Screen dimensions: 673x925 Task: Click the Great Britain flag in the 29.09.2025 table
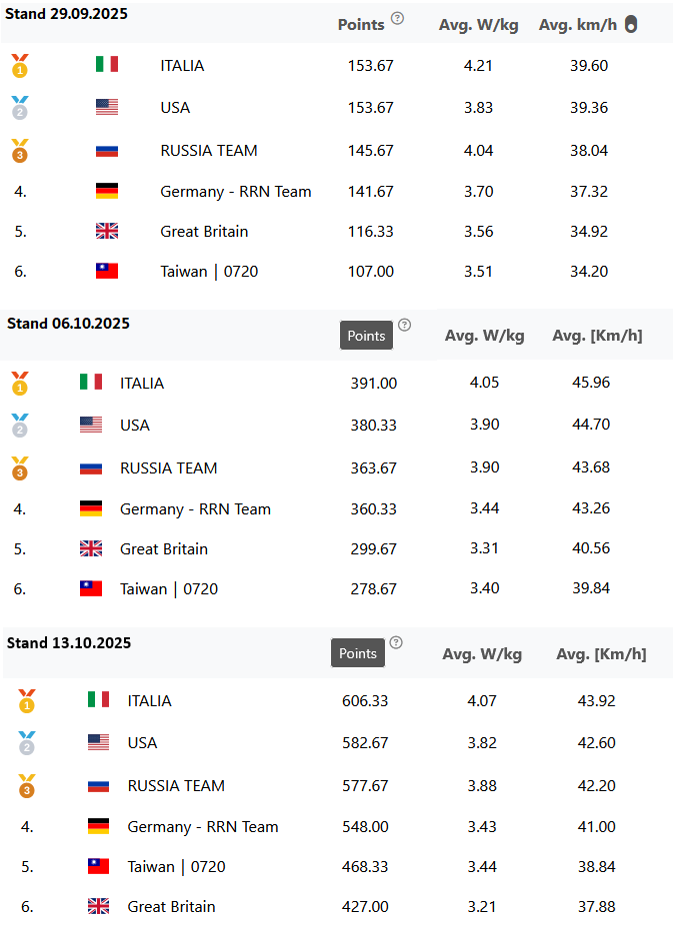pos(107,231)
